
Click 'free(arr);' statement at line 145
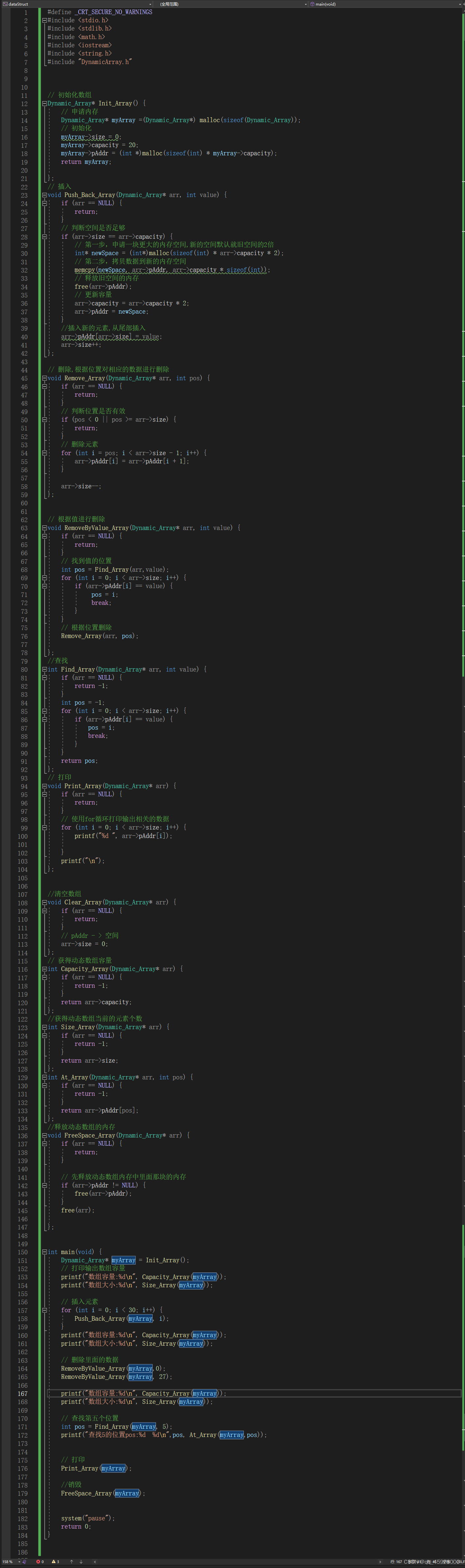coord(78,1211)
